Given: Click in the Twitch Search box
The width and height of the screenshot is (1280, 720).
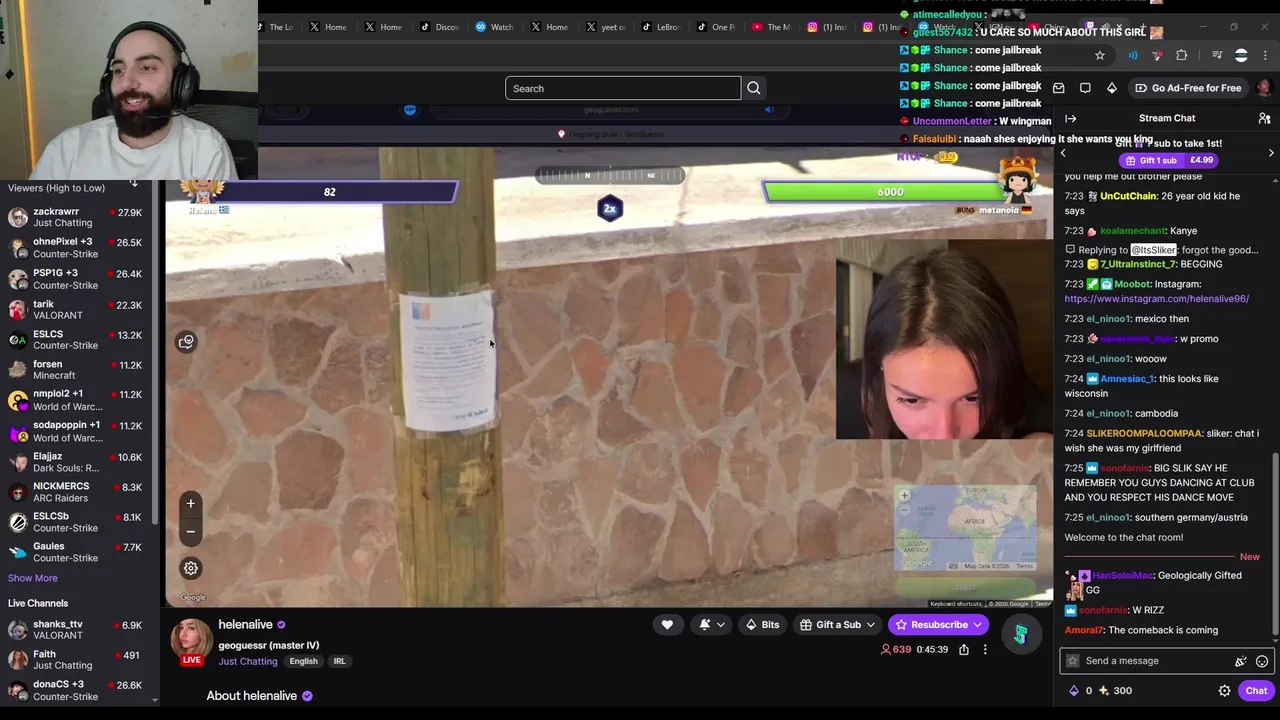Looking at the screenshot, I should pyautogui.click(x=623, y=88).
